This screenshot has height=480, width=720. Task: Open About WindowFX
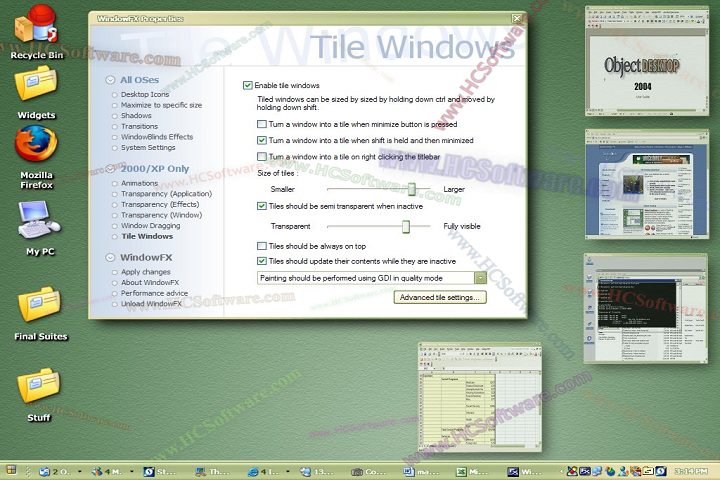[150, 282]
